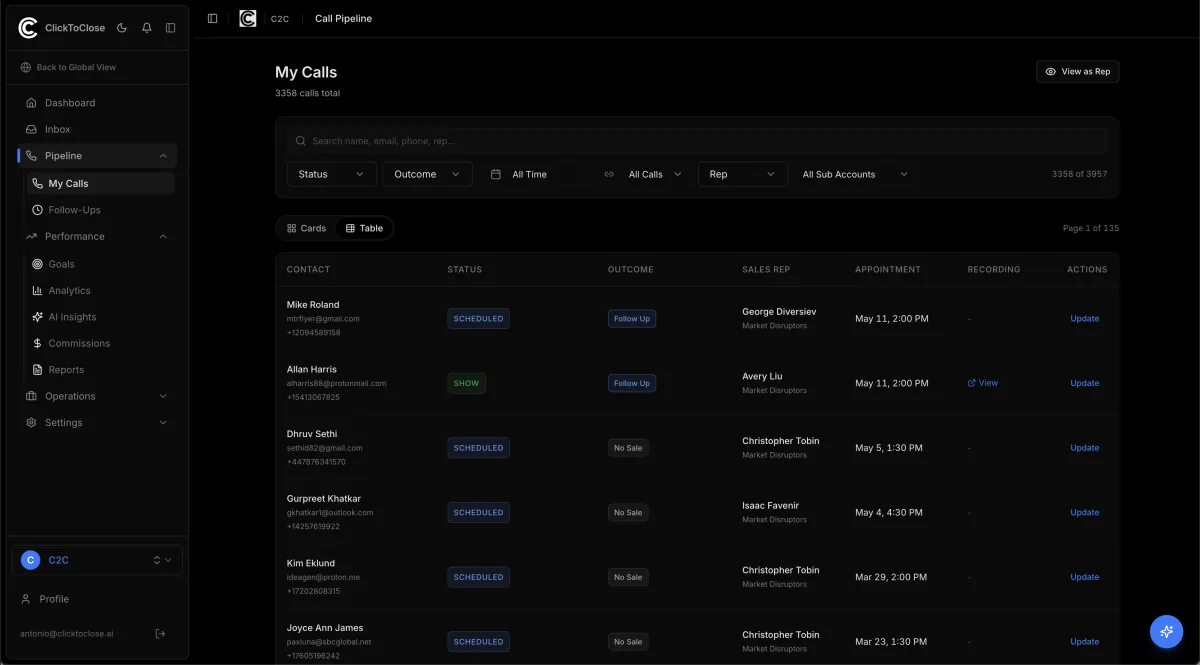This screenshot has width=1200, height=665.
Task: Open Goals page
Action: 99,264
